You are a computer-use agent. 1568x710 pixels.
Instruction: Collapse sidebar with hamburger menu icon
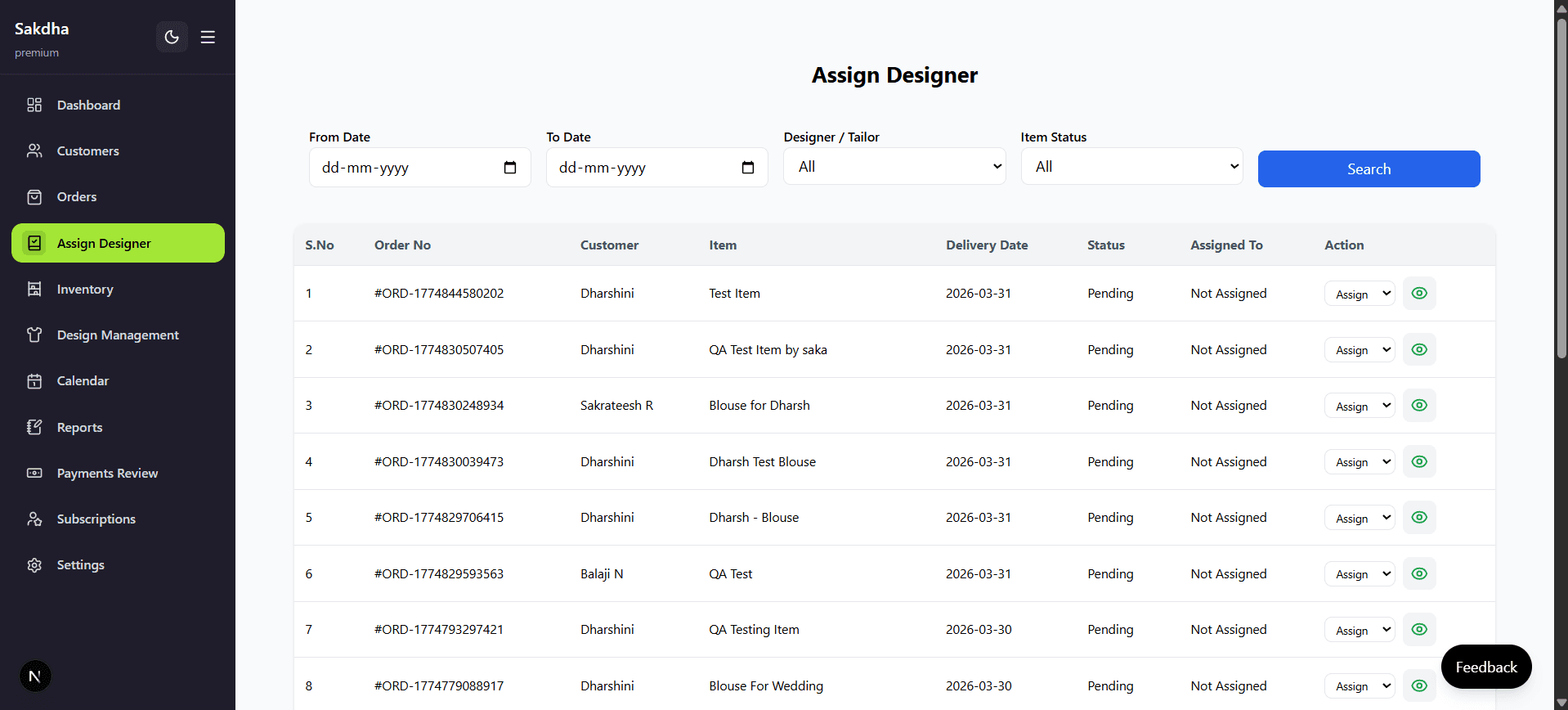coord(208,37)
